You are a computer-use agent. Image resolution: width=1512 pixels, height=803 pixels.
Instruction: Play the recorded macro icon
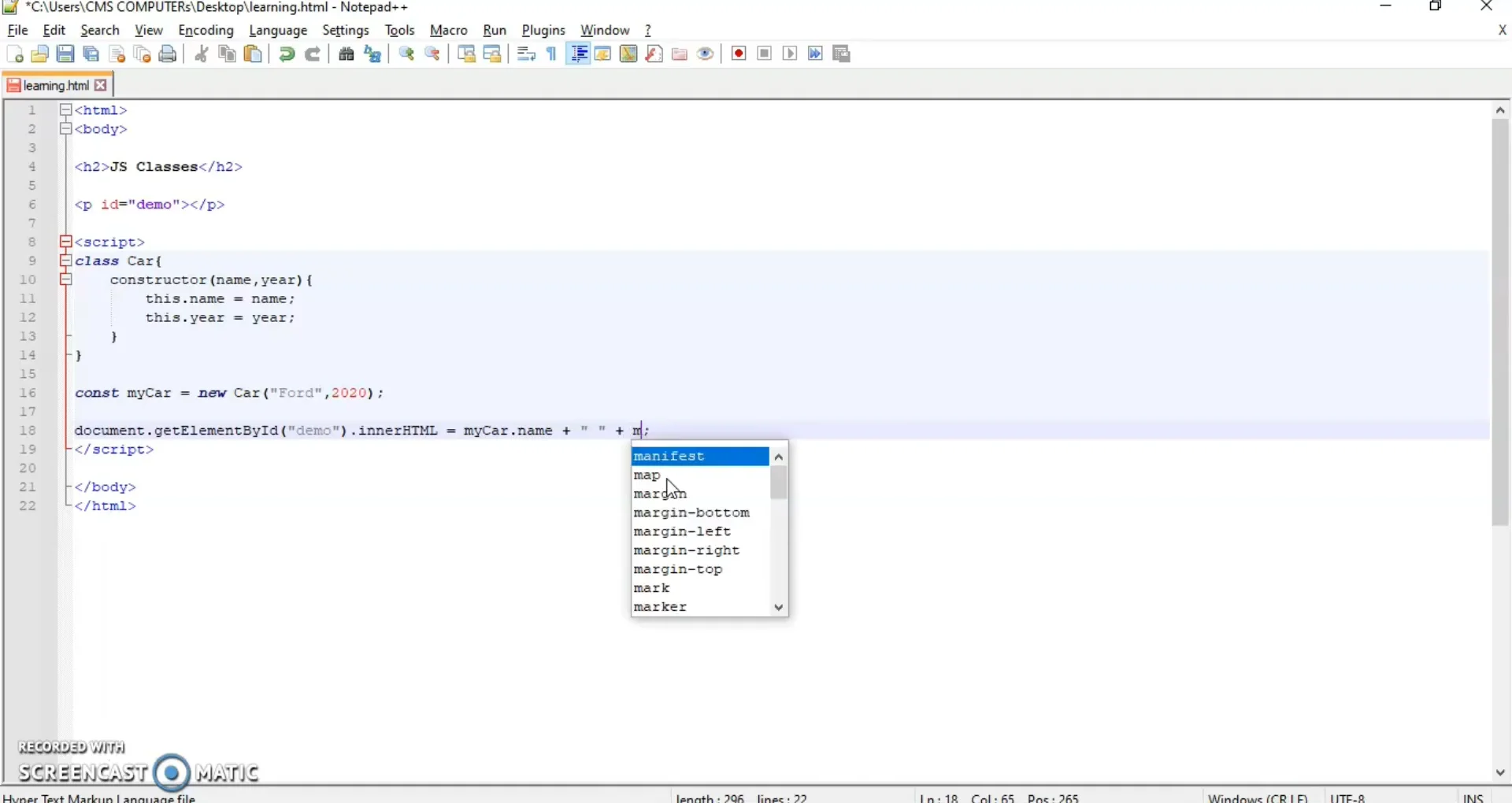point(789,54)
